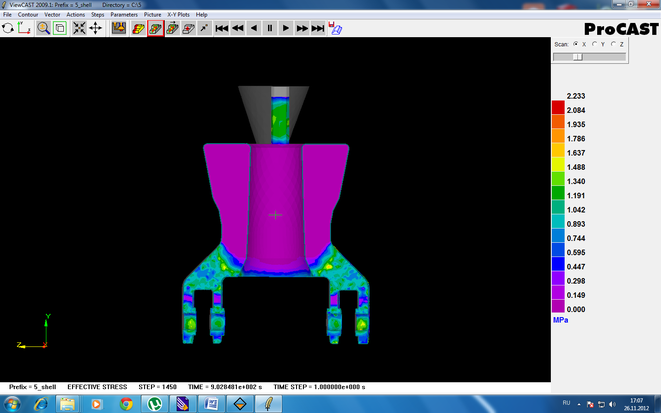
Task: Click the green zoom box icon
Action: 60,29
